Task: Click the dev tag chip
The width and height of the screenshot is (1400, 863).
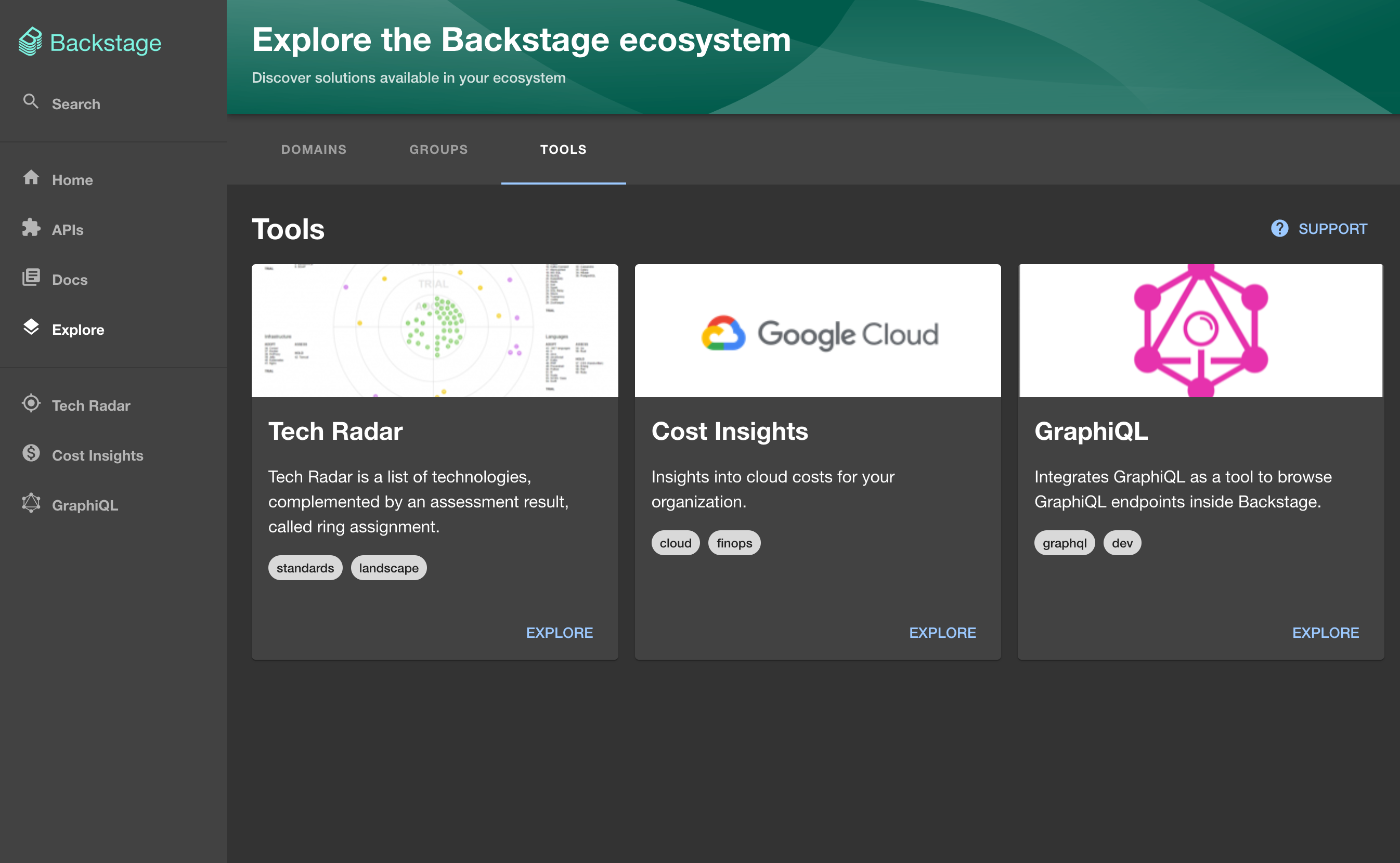Action: tap(1122, 543)
